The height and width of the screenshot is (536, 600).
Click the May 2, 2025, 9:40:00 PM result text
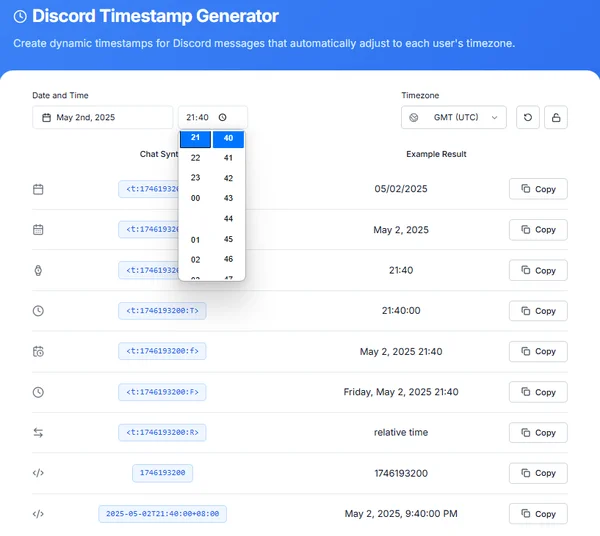point(401,514)
